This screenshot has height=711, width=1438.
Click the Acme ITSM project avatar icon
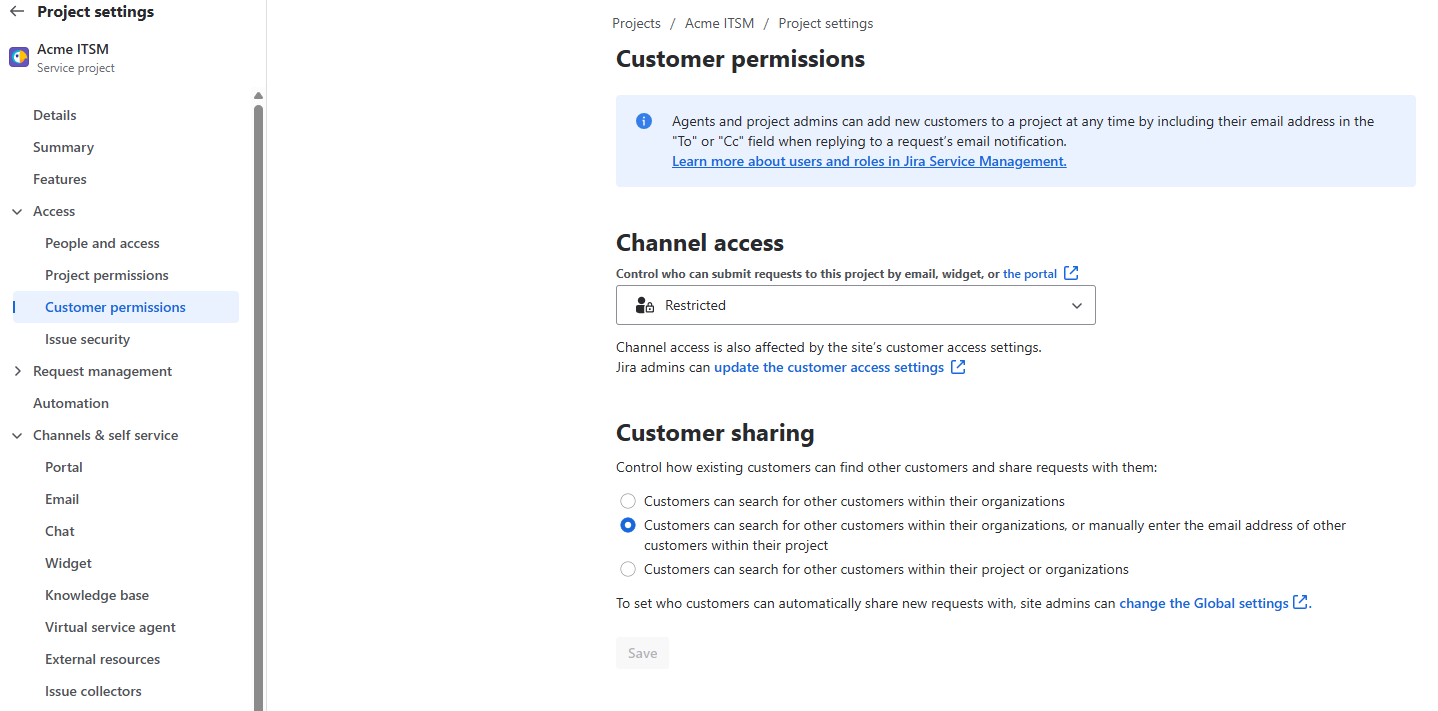tap(18, 57)
